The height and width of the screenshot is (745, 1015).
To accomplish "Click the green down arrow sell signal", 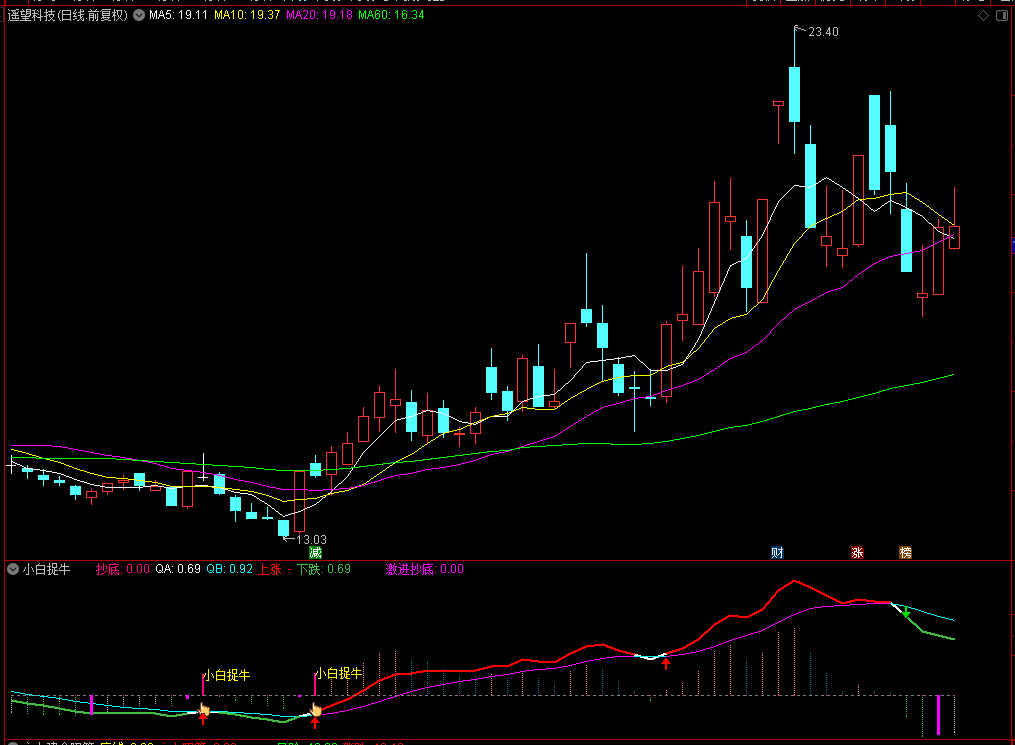I will coord(906,612).
